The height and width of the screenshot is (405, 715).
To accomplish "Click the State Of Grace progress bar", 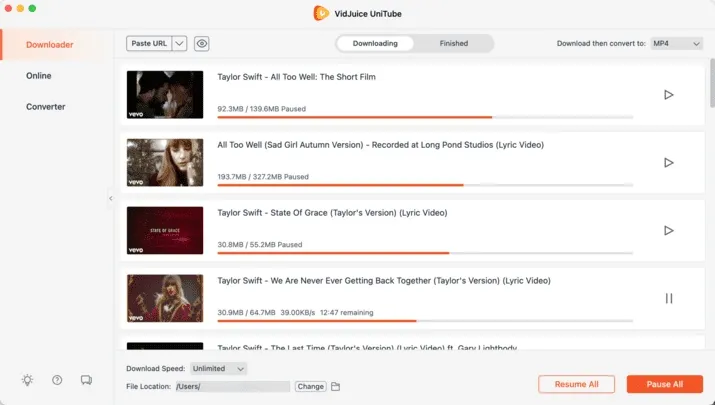I will pyautogui.click(x=425, y=253).
